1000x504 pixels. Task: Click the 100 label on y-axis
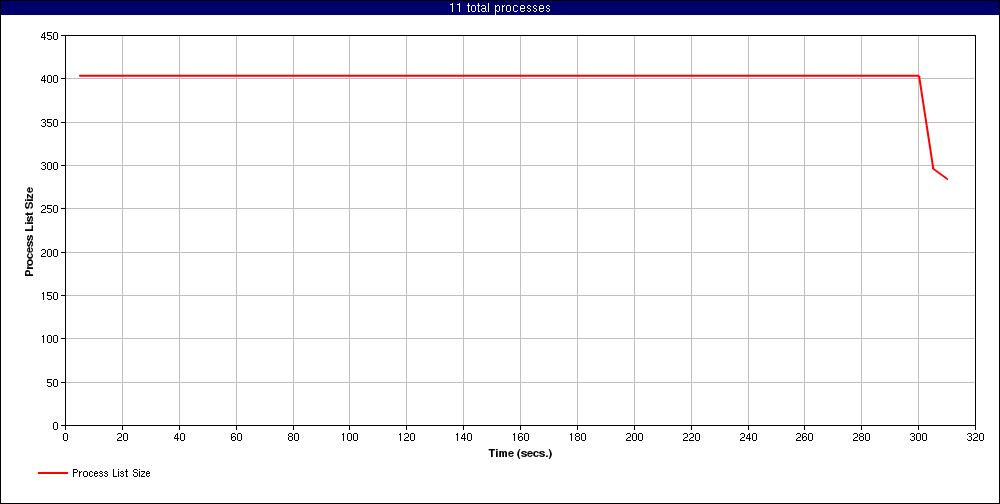(50, 339)
